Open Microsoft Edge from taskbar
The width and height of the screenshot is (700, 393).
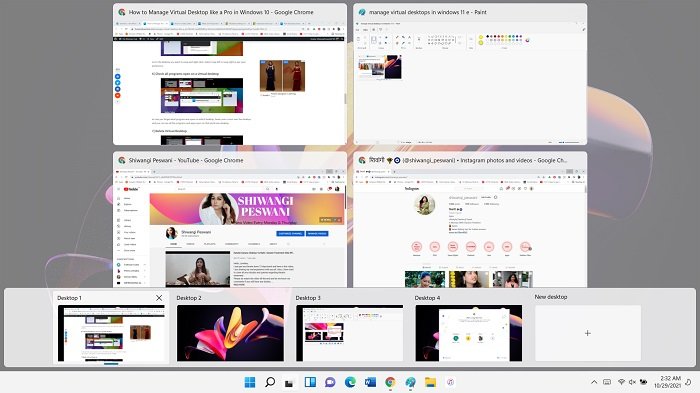point(350,382)
